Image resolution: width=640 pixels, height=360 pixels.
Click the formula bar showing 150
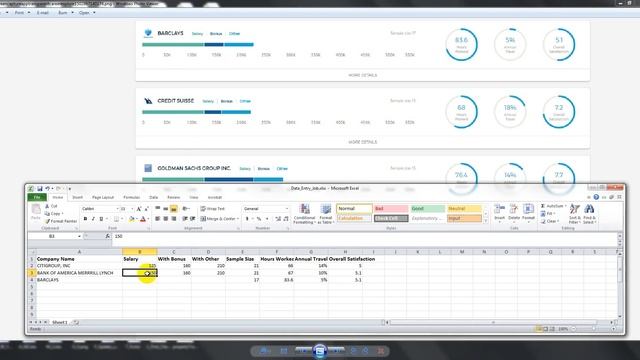pos(364,236)
